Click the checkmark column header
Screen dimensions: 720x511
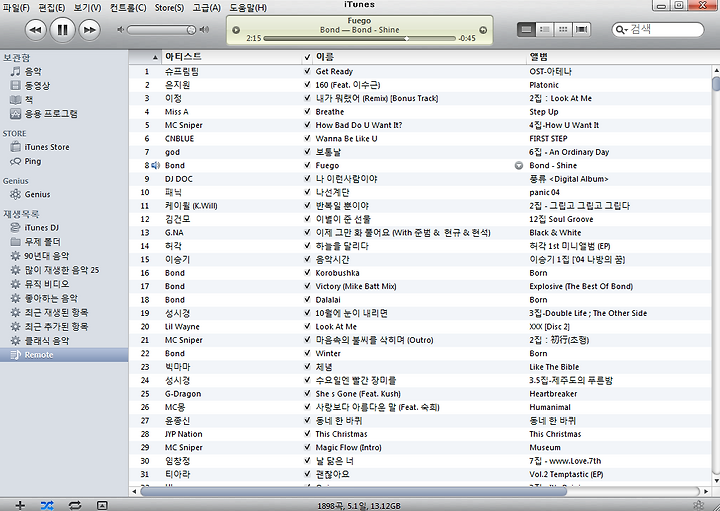pyautogui.click(x=307, y=57)
